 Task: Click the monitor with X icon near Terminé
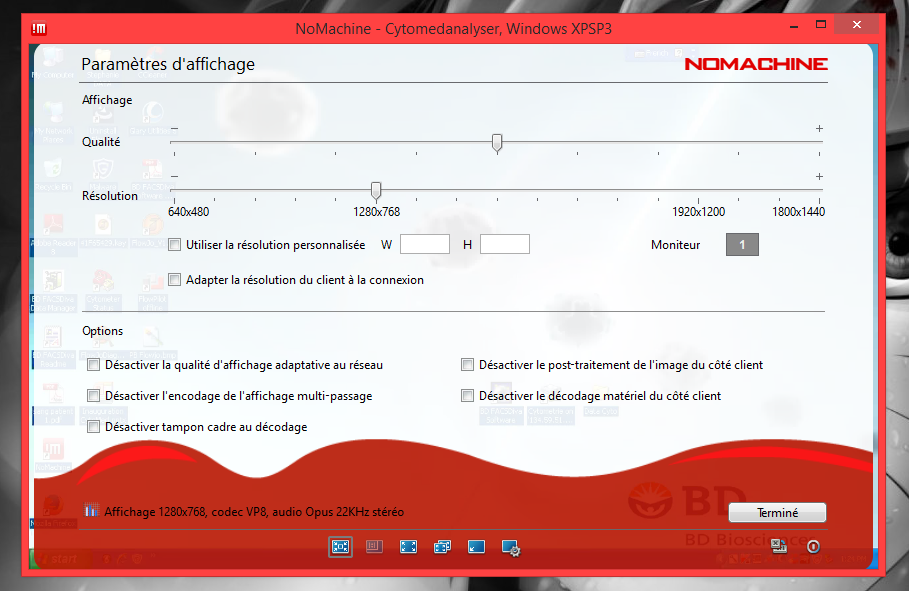(x=779, y=546)
